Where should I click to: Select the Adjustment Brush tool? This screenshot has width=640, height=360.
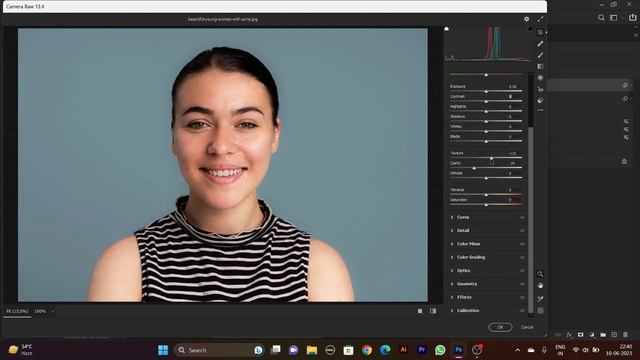540,55
